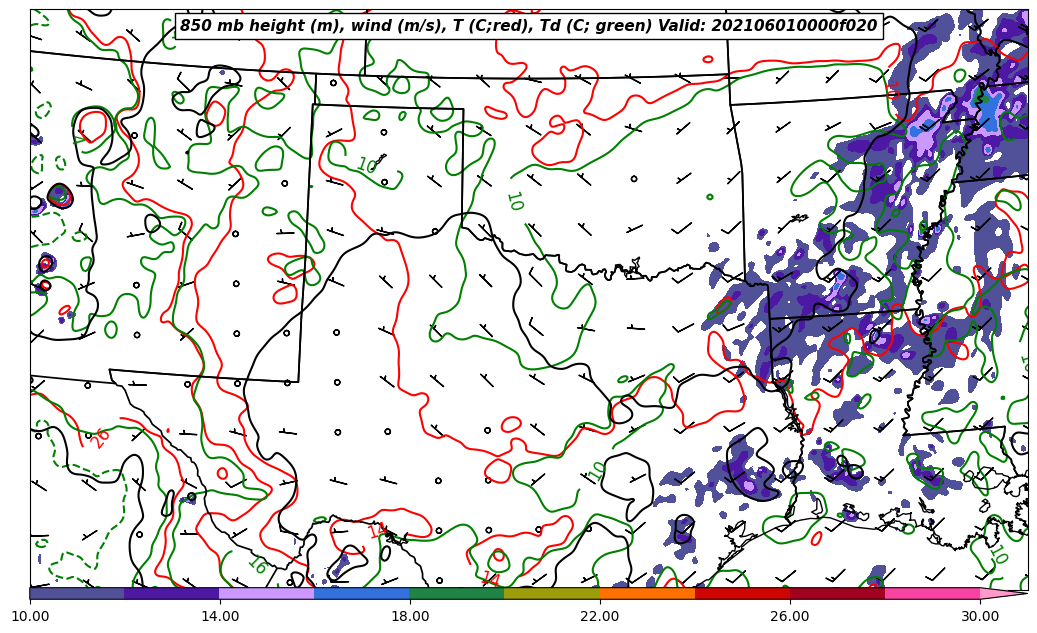Click the slate-blue 10–12 colorbar segment
1037x633 pixels.
77,593
